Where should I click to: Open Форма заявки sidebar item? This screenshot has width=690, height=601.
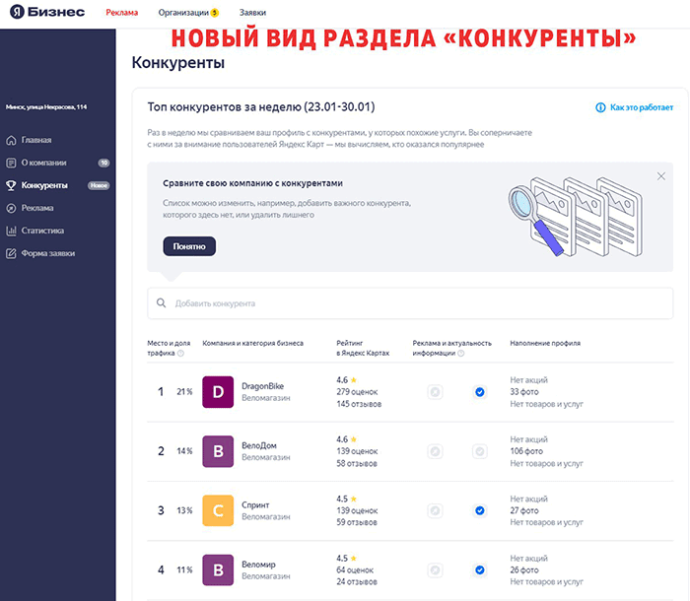pos(48,253)
